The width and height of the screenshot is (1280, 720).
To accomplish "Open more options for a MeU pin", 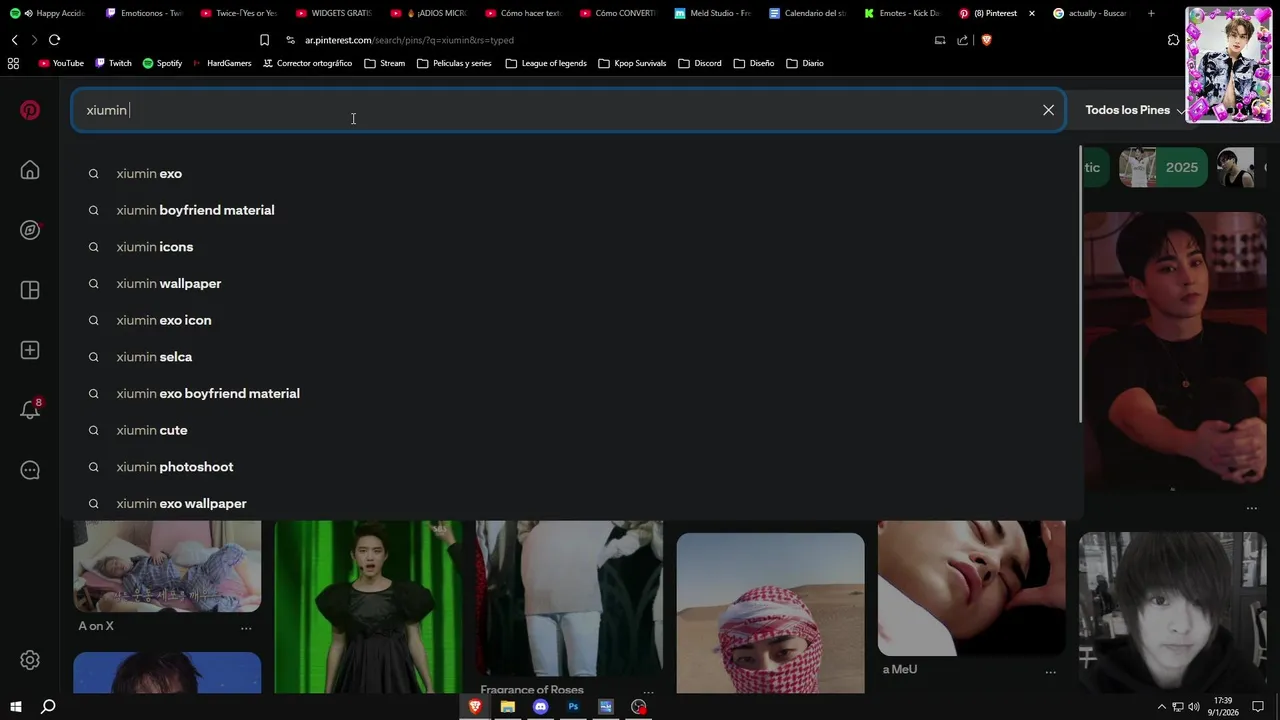I will pyautogui.click(x=1050, y=672).
